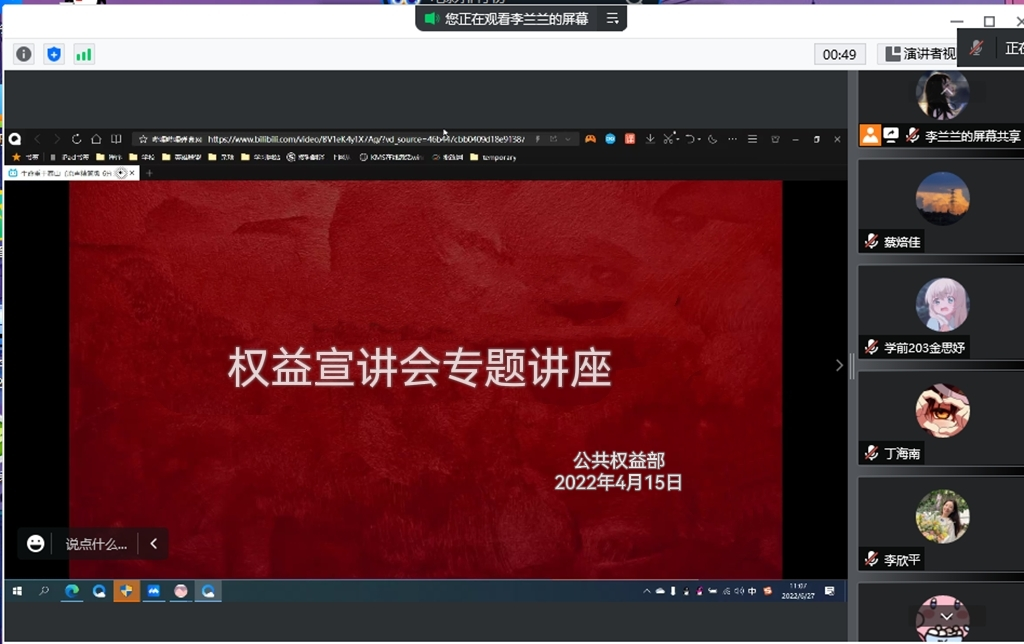Open the notification center icon

pyautogui.click(x=830, y=591)
